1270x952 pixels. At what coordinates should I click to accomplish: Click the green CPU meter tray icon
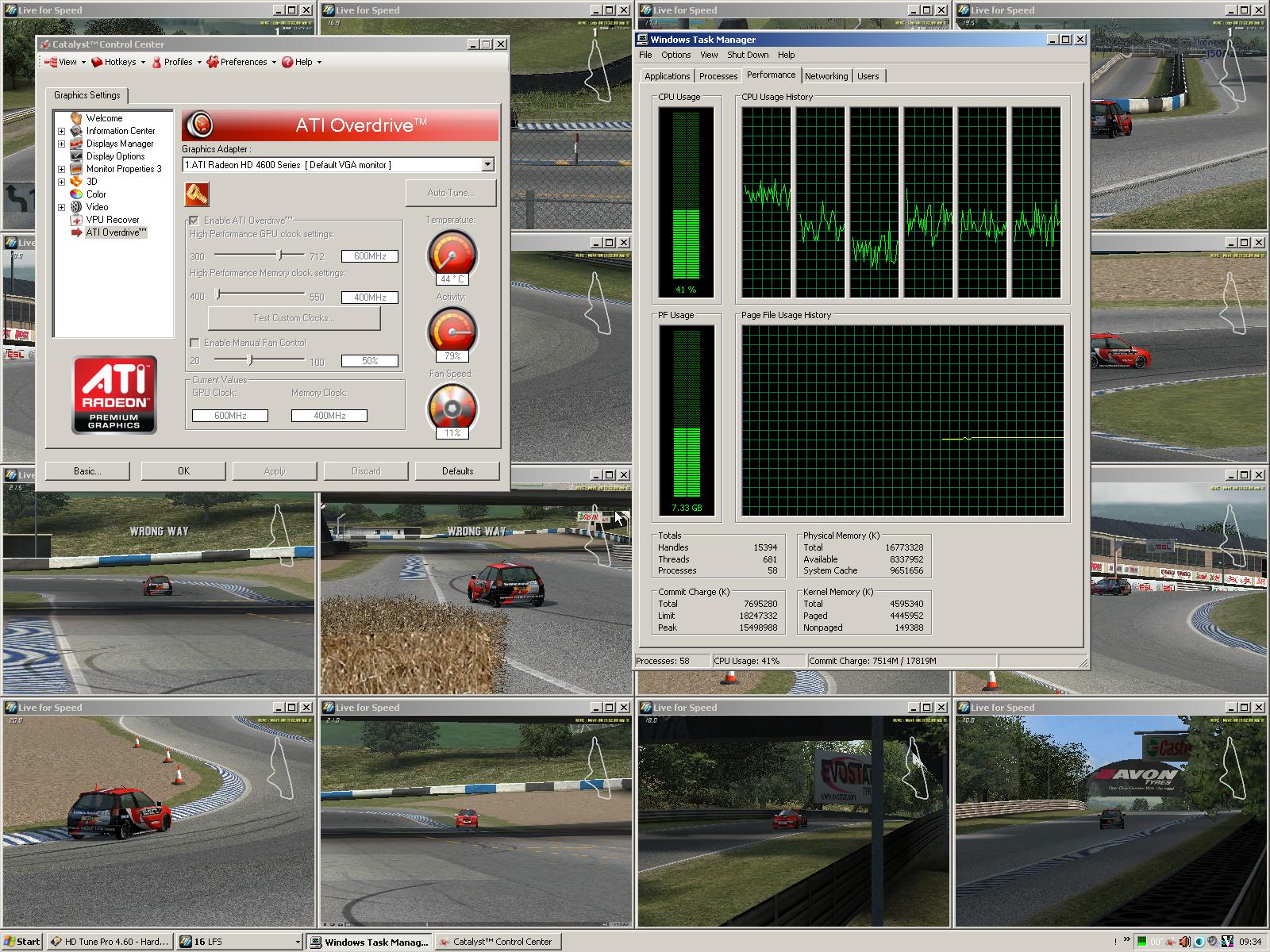coord(1142,942)
